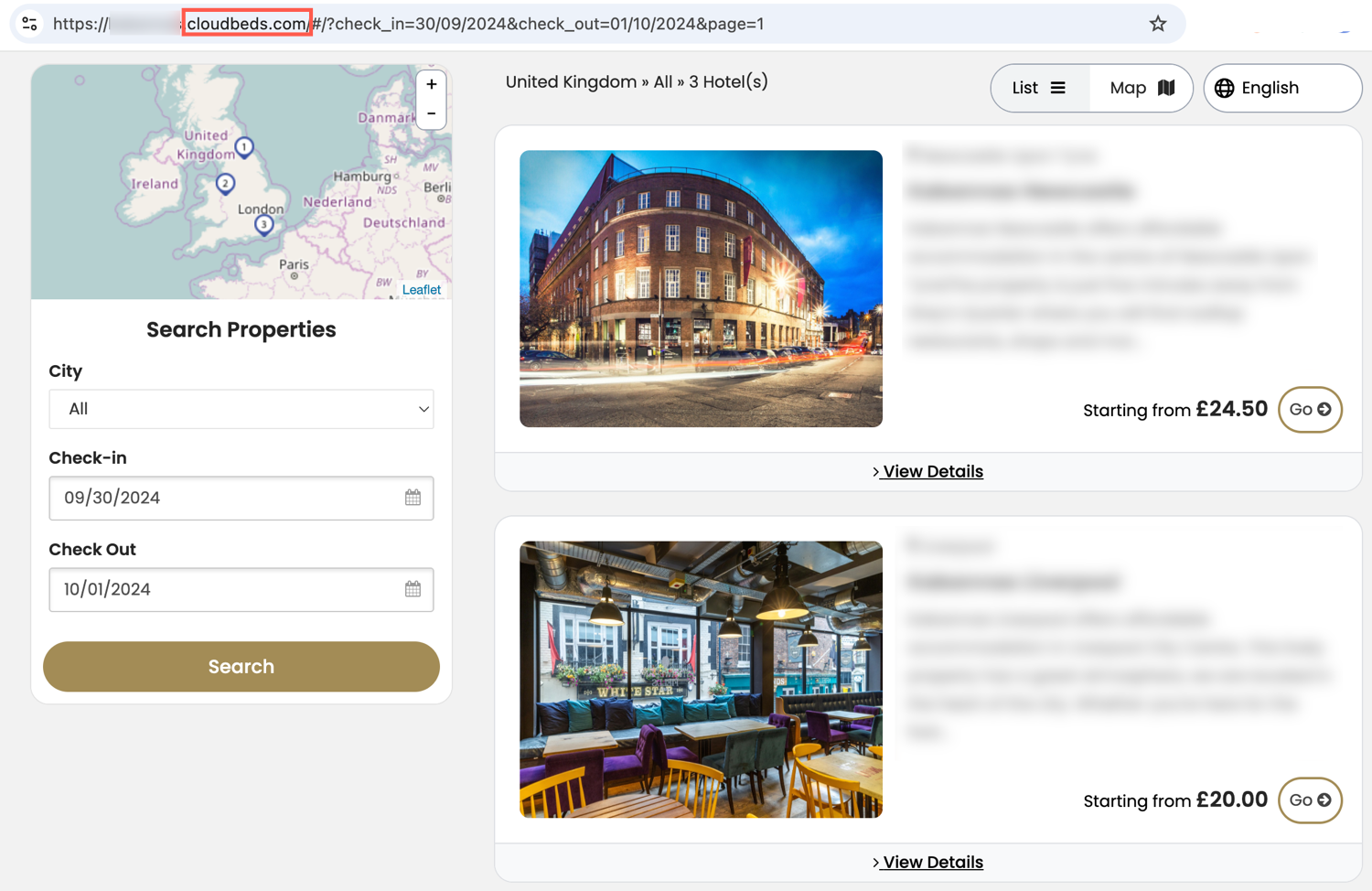
Task: Click map marker 3 at London
Action: click(x=263, y=224)
